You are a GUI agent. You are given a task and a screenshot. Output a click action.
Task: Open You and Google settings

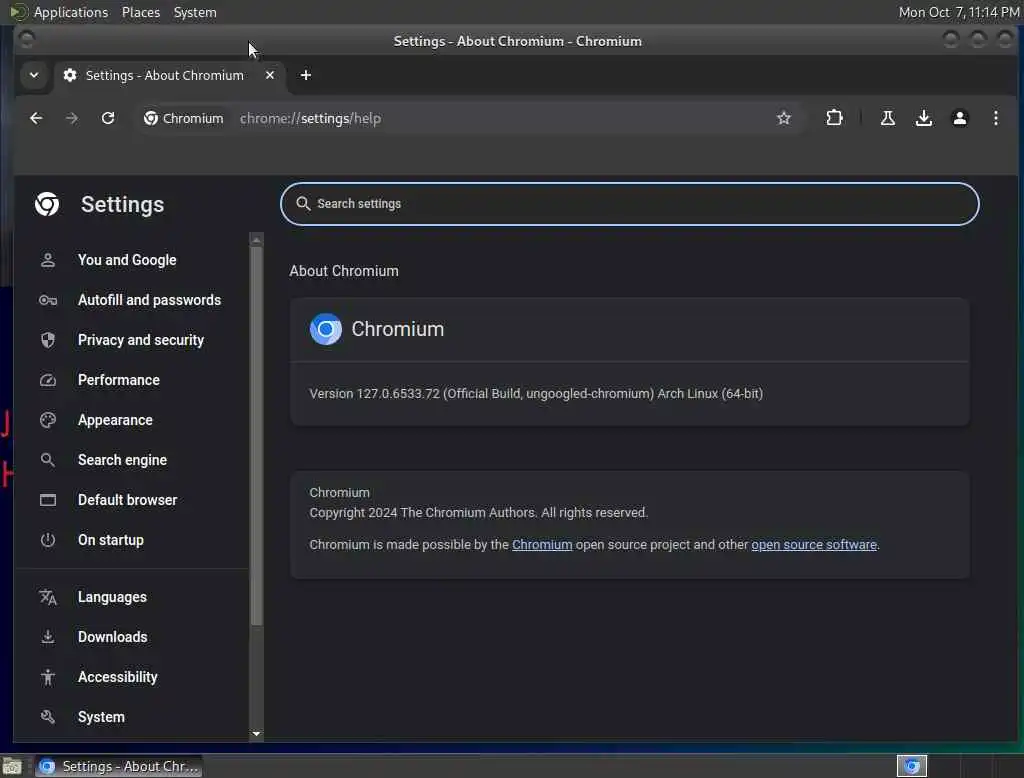(127, 260)
